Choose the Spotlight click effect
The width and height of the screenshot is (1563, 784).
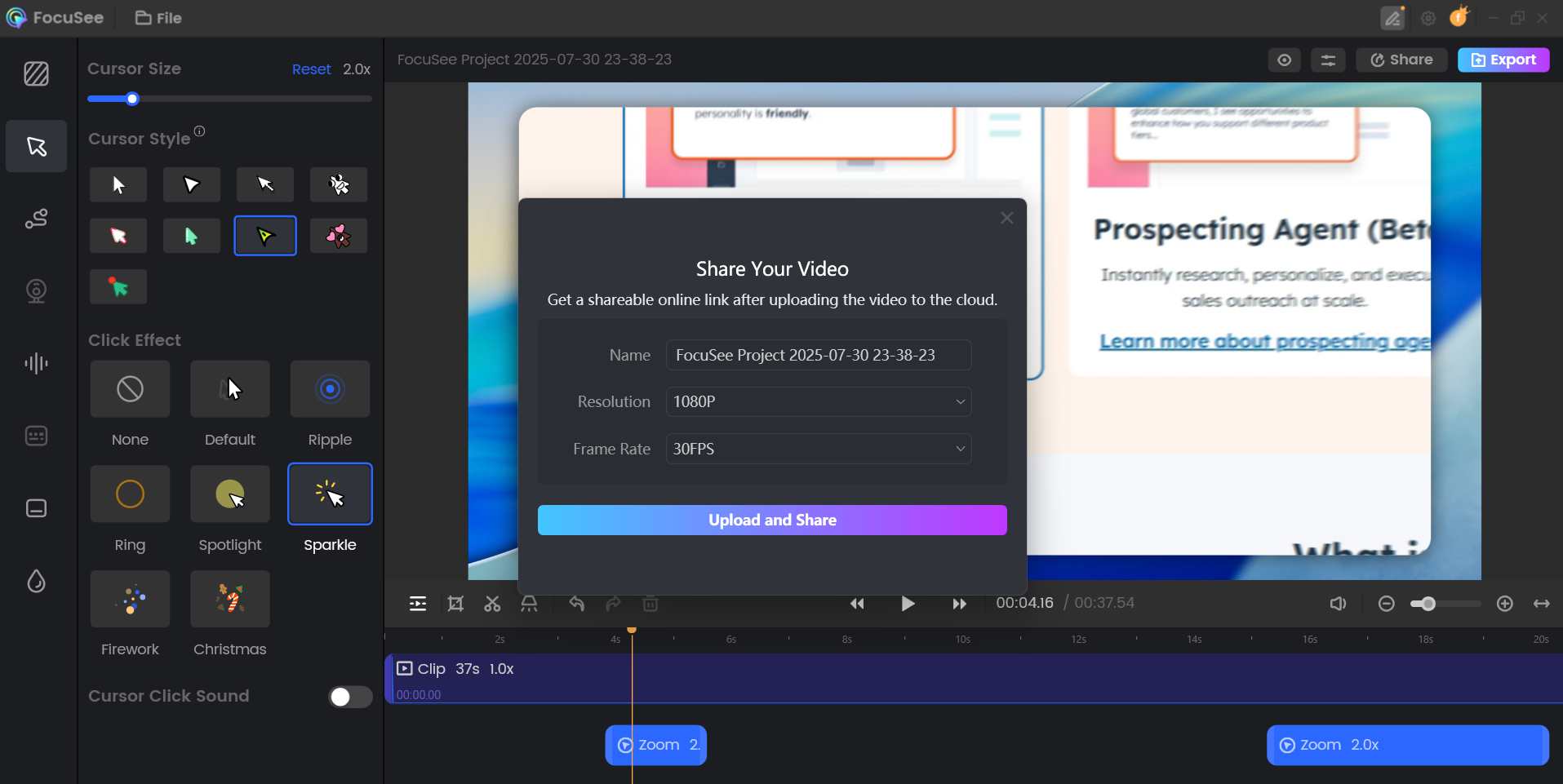230,494
